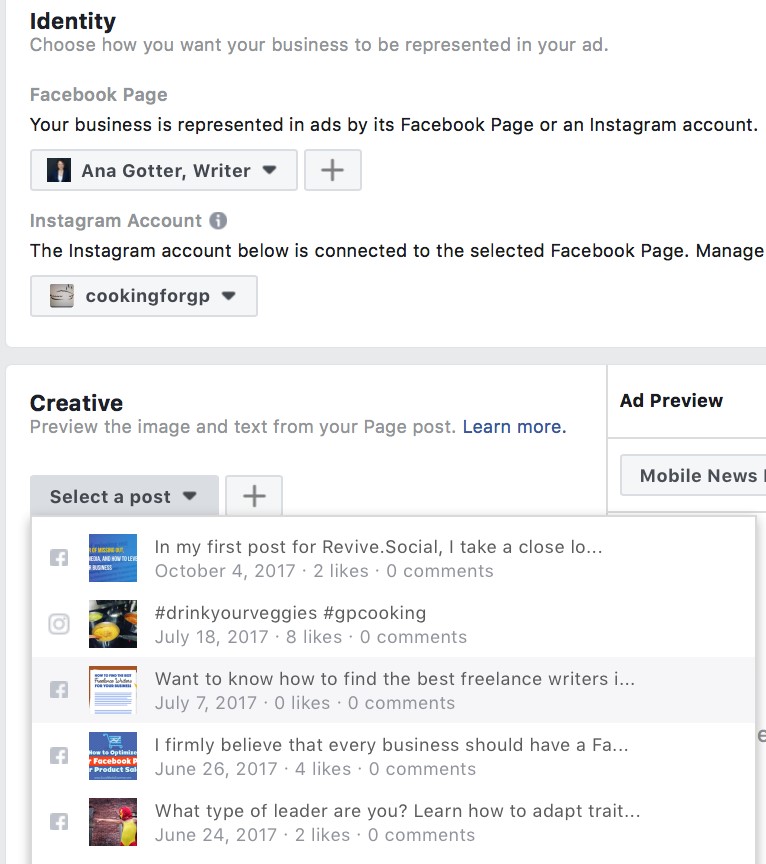Pick the post about every business June 26
766x864 pixels.
coord(392,756)
